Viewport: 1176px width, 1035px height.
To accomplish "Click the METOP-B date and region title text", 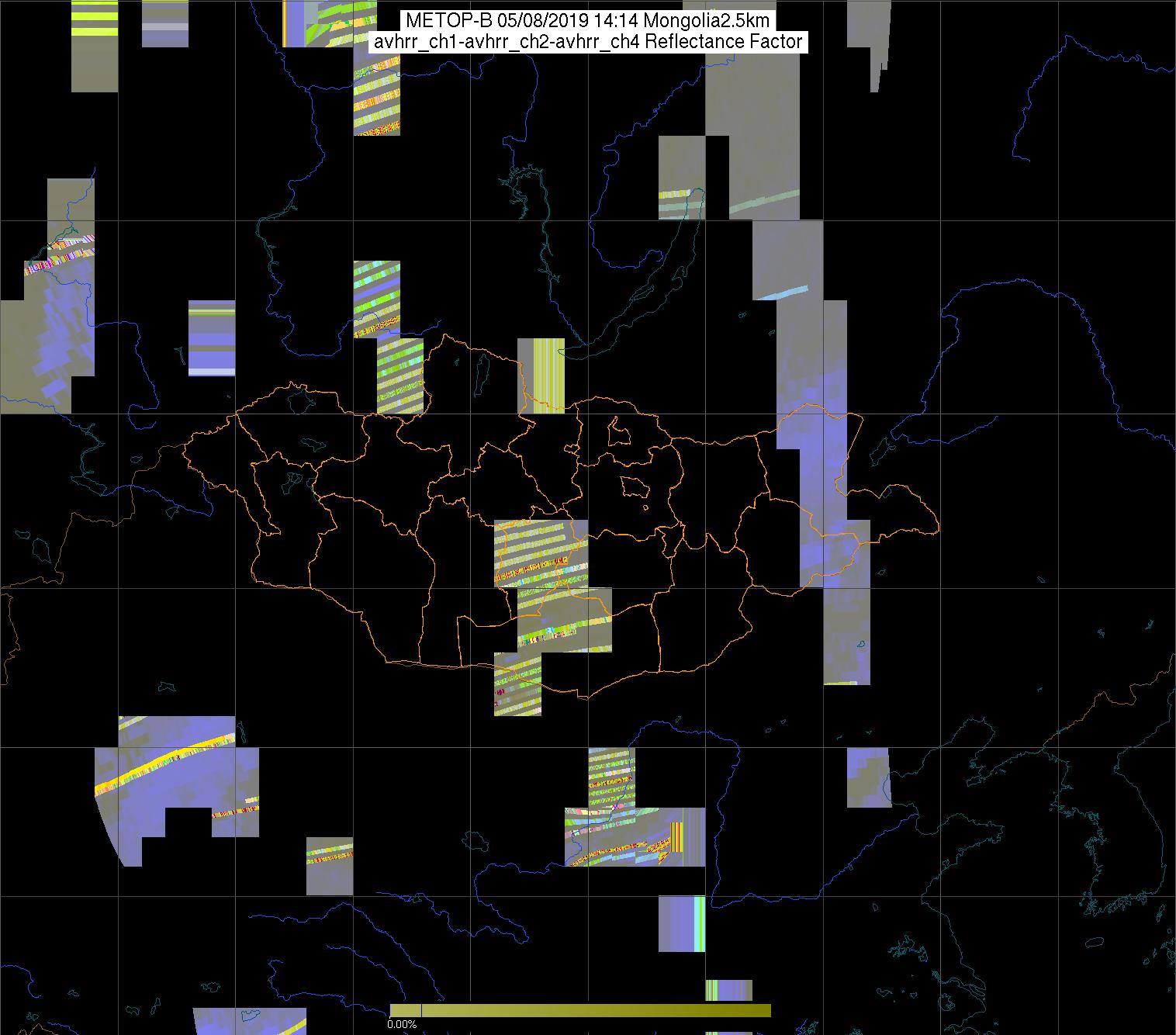I will click(x=587, y=21).
